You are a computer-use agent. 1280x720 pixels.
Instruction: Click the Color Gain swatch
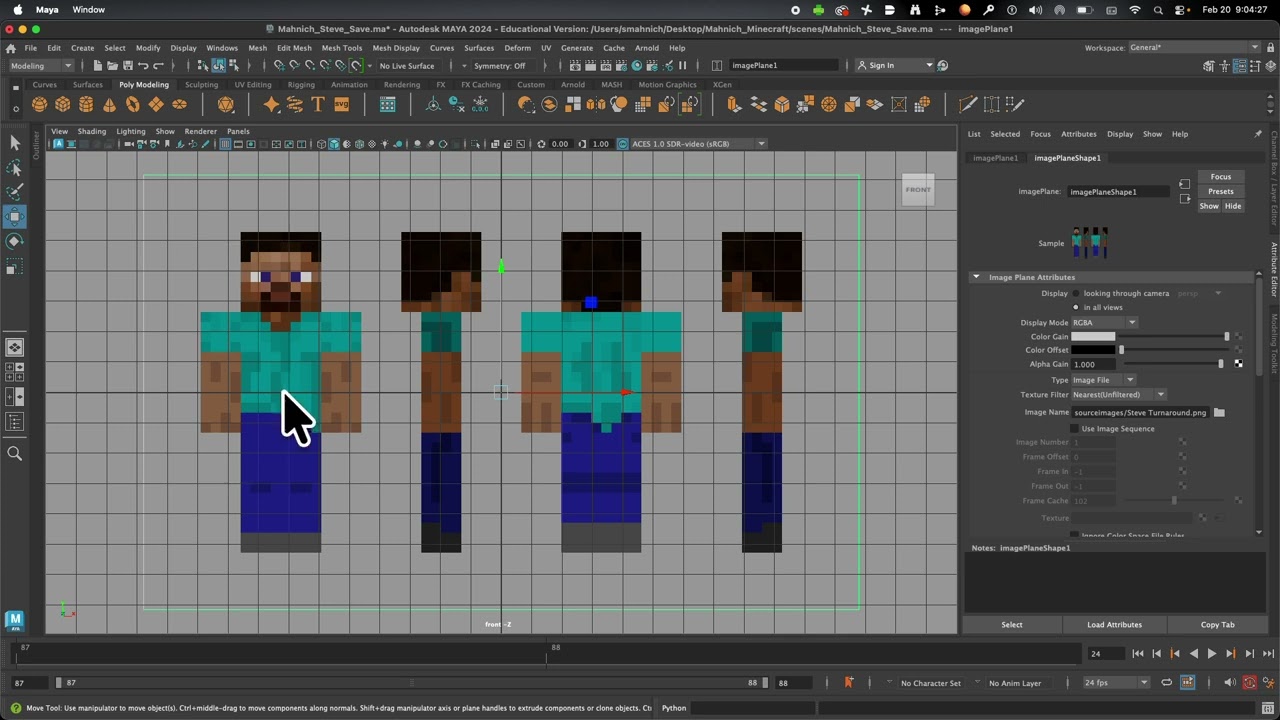[1093, 337]
